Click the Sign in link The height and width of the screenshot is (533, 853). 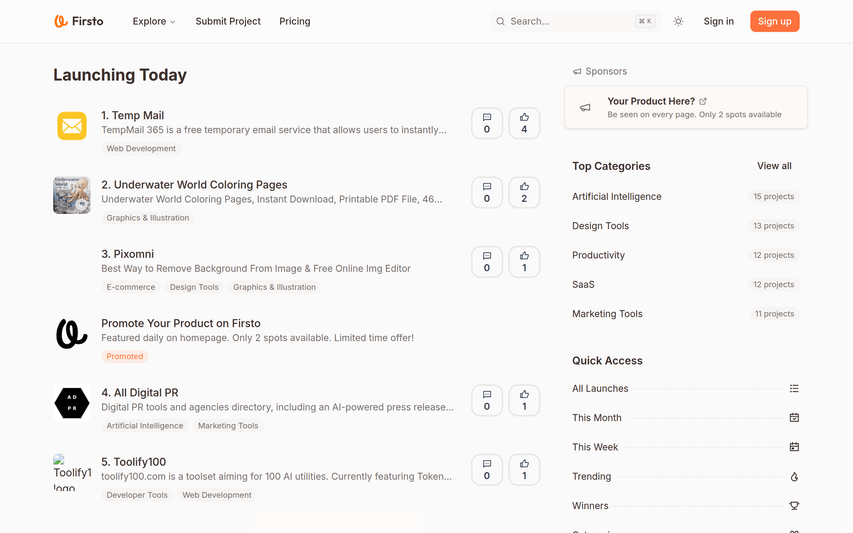point(718,21)
